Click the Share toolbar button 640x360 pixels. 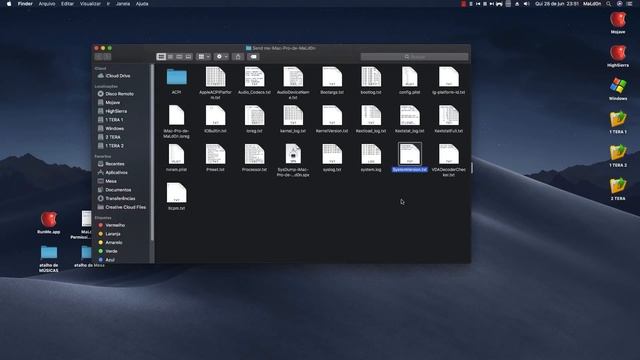[x=238, y=57]
